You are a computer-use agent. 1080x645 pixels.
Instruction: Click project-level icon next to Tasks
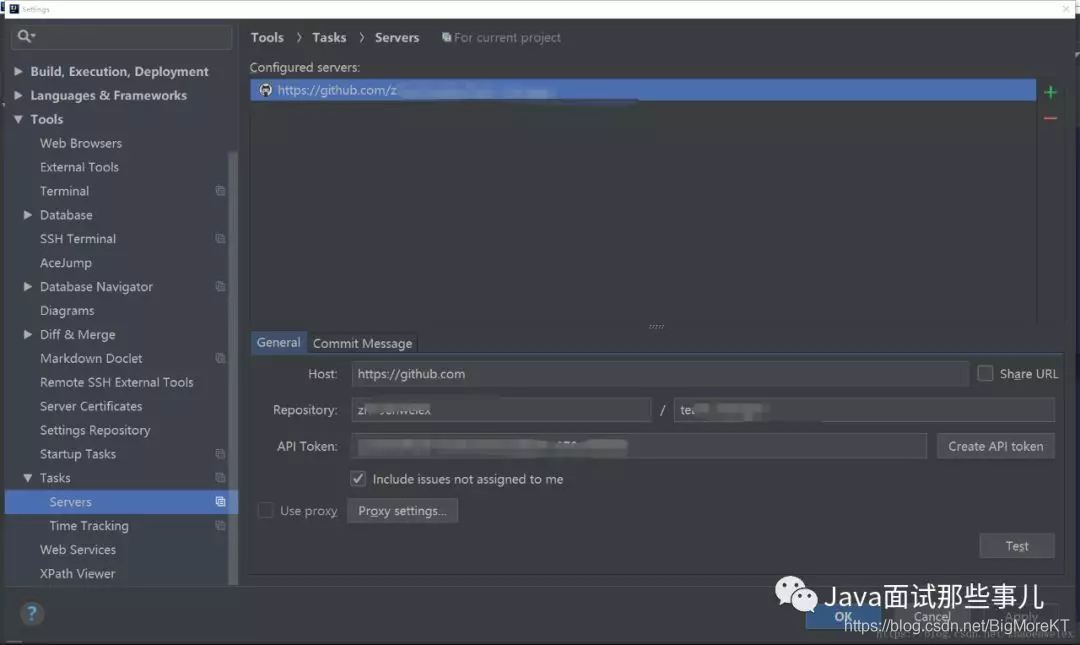coord(220,478)
